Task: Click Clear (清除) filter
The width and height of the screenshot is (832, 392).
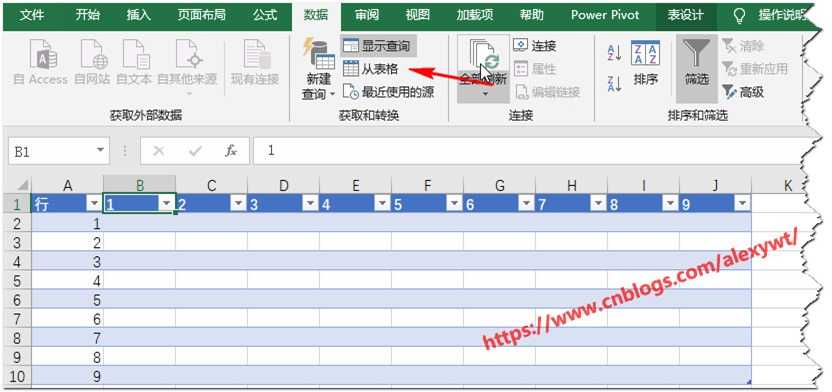Action: [743, 46]
